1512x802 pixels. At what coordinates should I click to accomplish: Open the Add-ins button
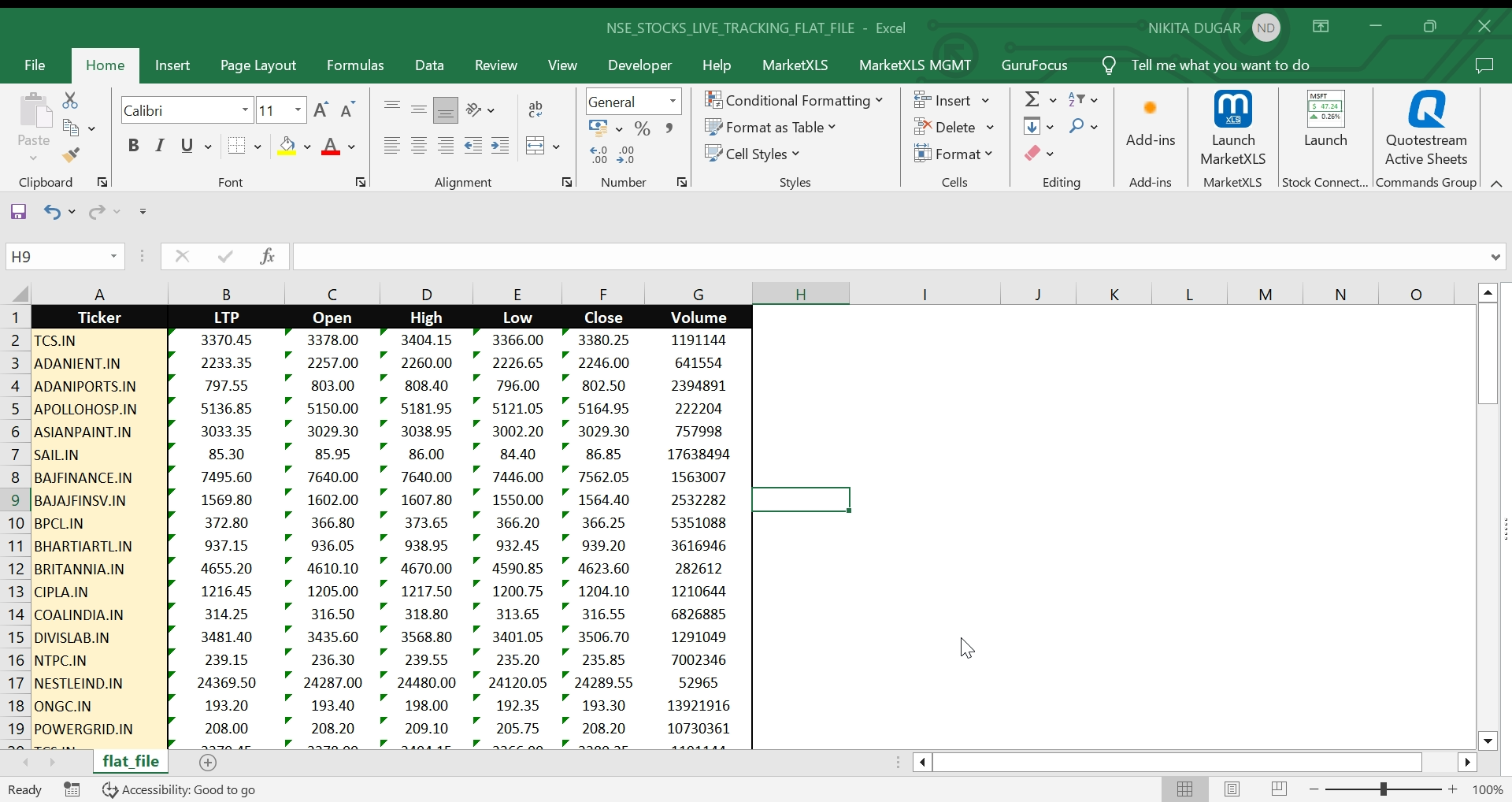tap(1151, 120)
